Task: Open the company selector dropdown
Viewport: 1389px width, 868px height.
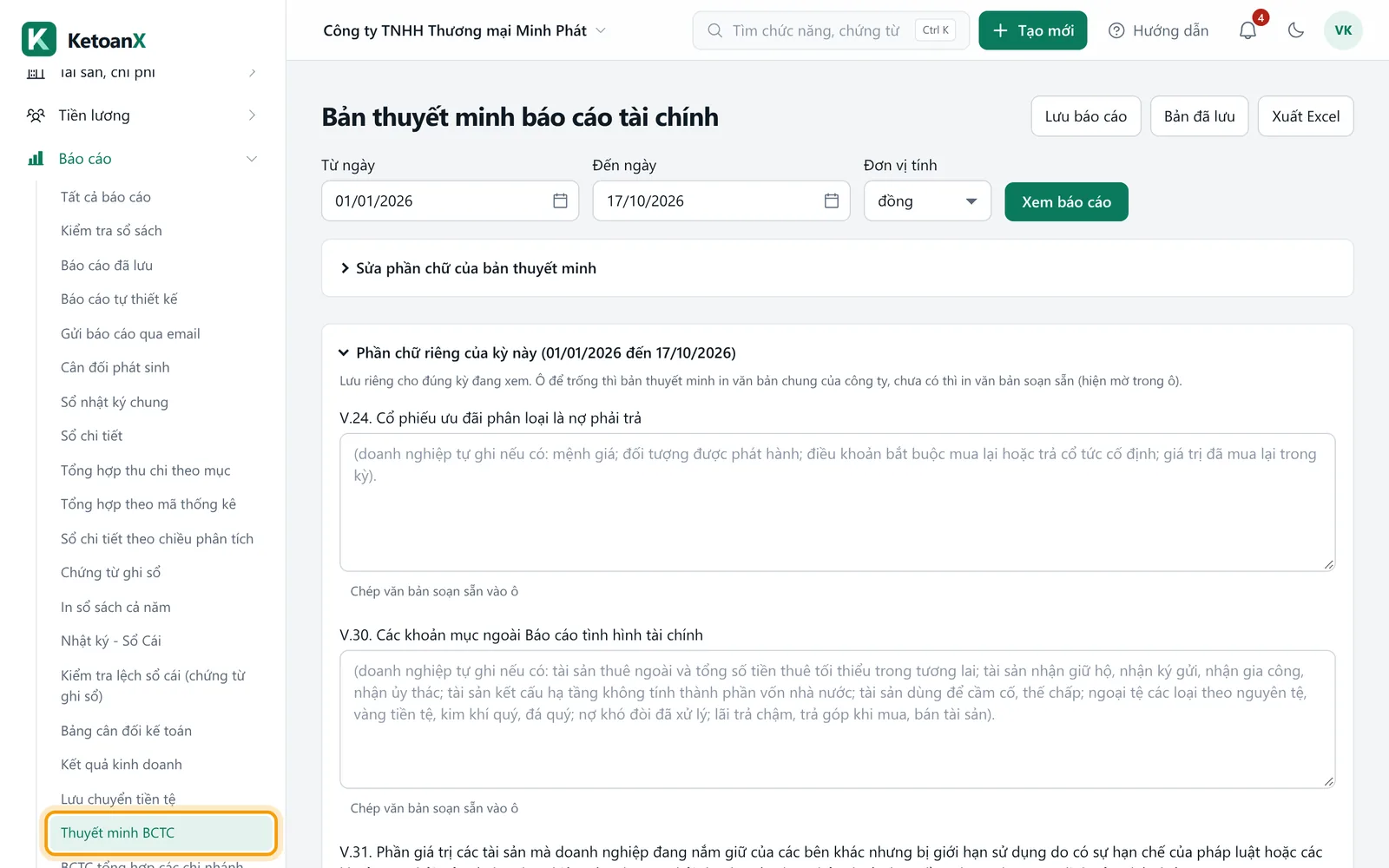Action: click(464, 30)
